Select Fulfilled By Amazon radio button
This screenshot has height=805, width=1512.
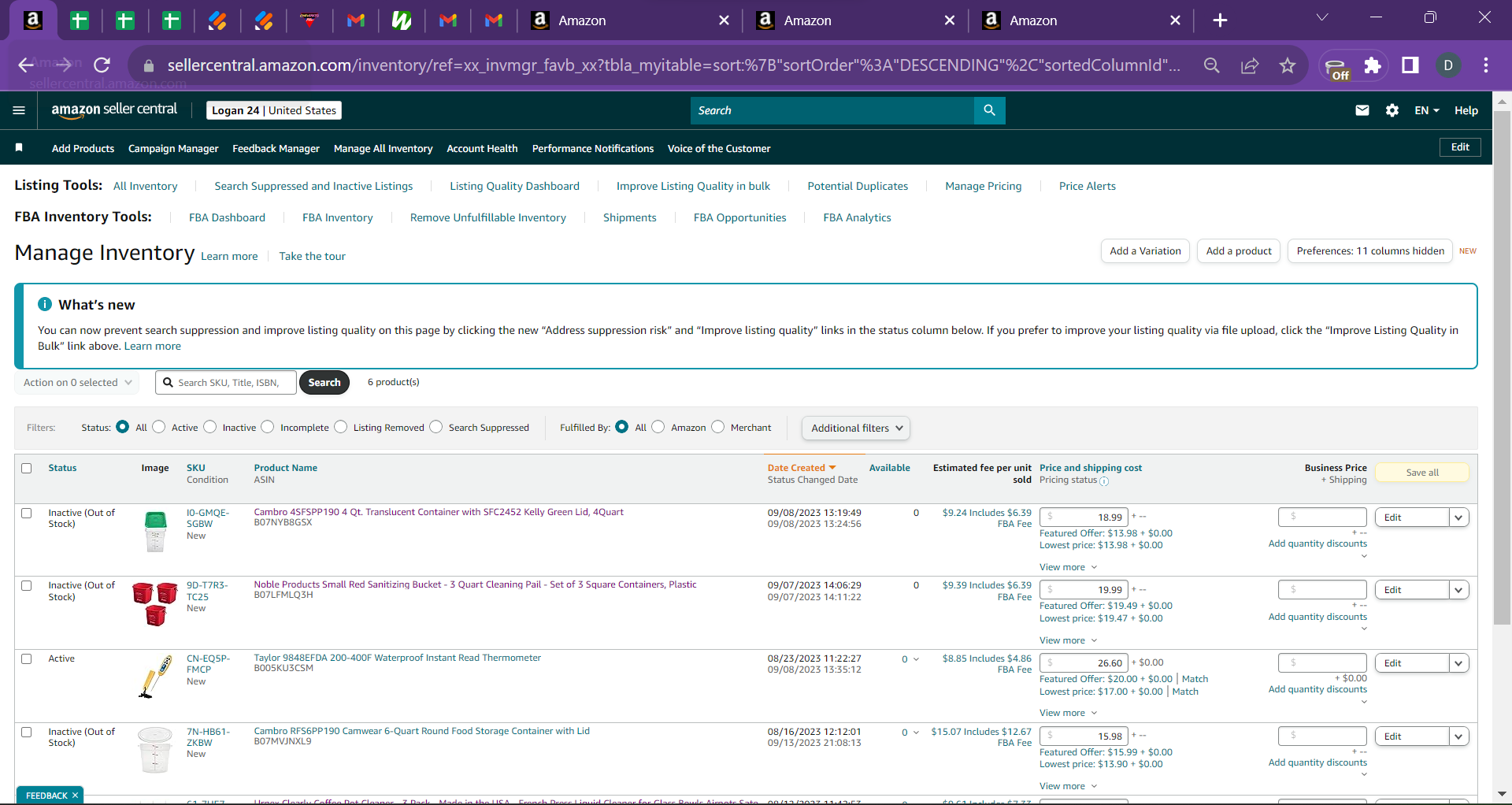coord(658,427)
